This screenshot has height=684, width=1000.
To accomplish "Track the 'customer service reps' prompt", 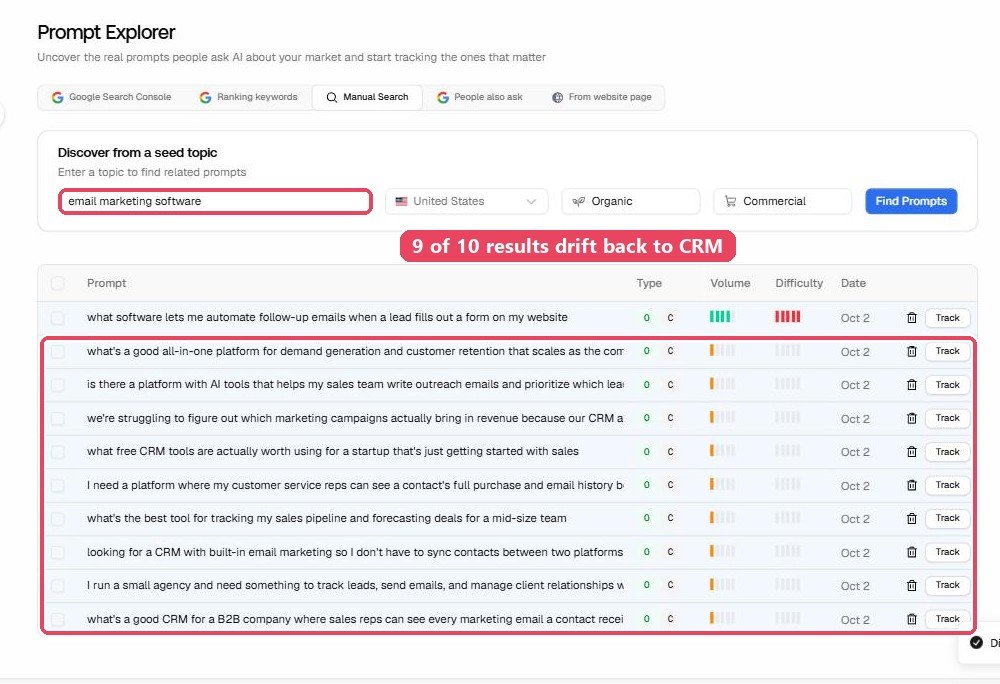I will [947, 485].
